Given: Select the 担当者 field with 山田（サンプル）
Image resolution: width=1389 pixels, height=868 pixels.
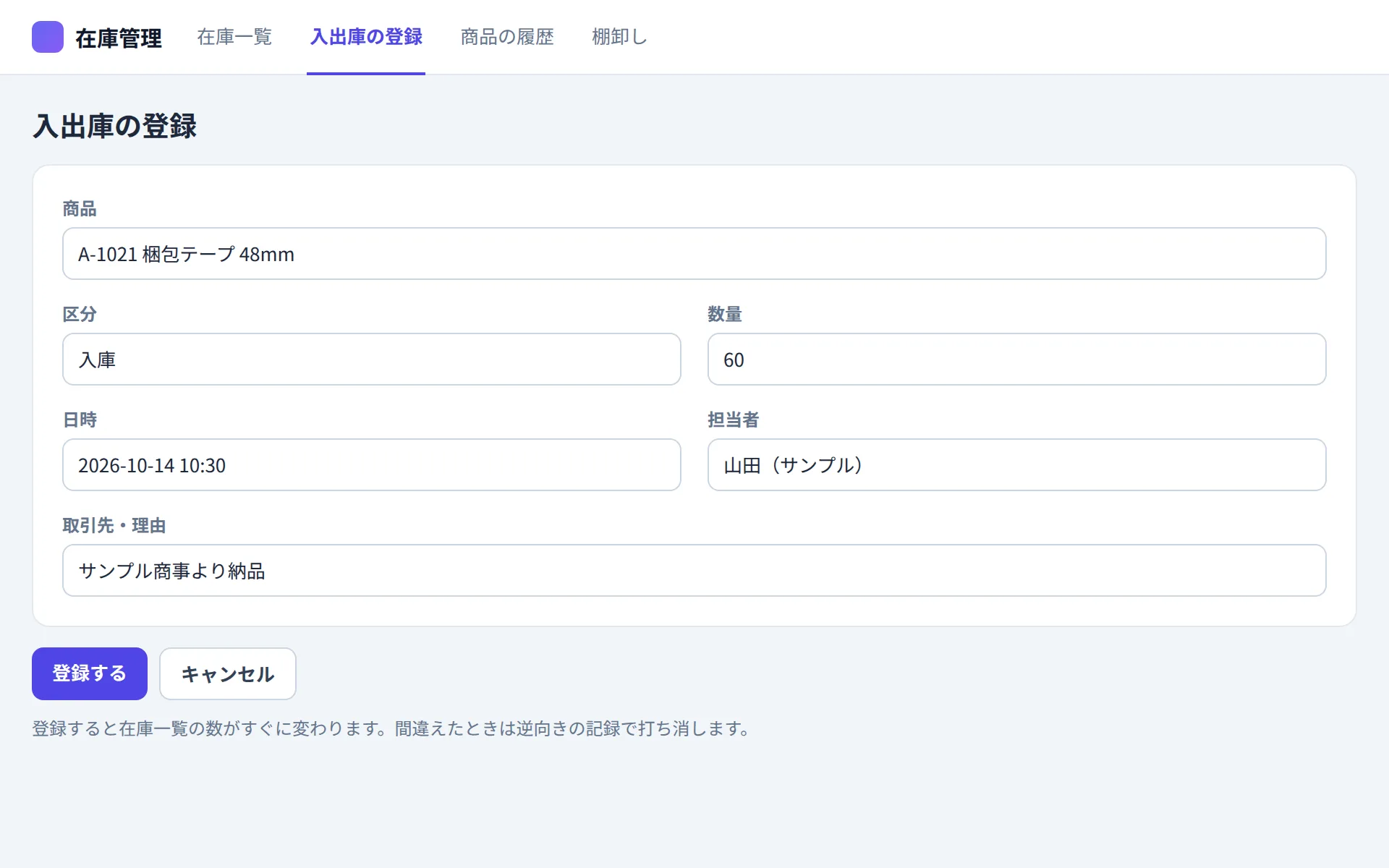Looking at the screenshot, I should (x=1017, y=465).
